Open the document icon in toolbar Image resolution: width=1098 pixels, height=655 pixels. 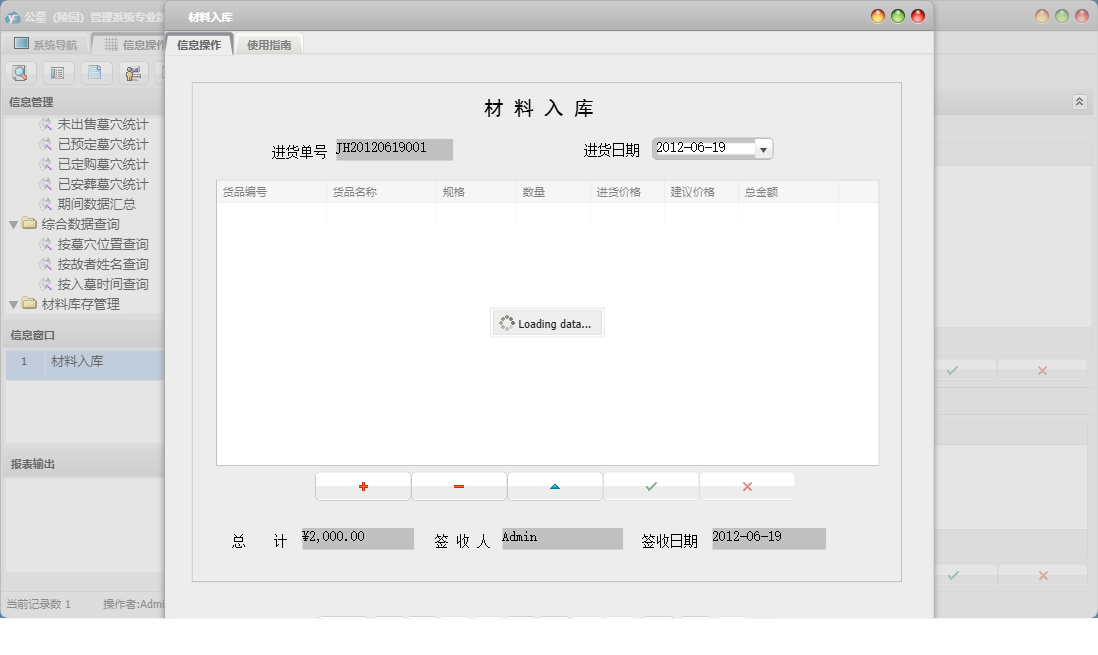(x=96, y=72)
